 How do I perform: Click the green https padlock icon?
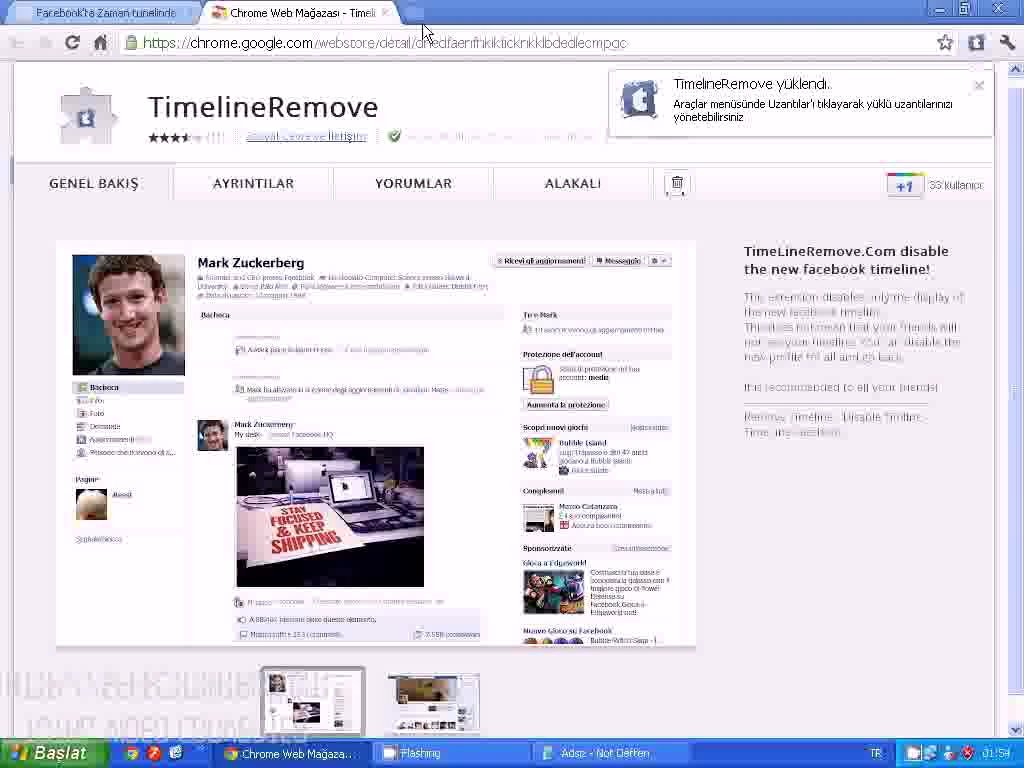pyautogui.click(x=131, y=43)
